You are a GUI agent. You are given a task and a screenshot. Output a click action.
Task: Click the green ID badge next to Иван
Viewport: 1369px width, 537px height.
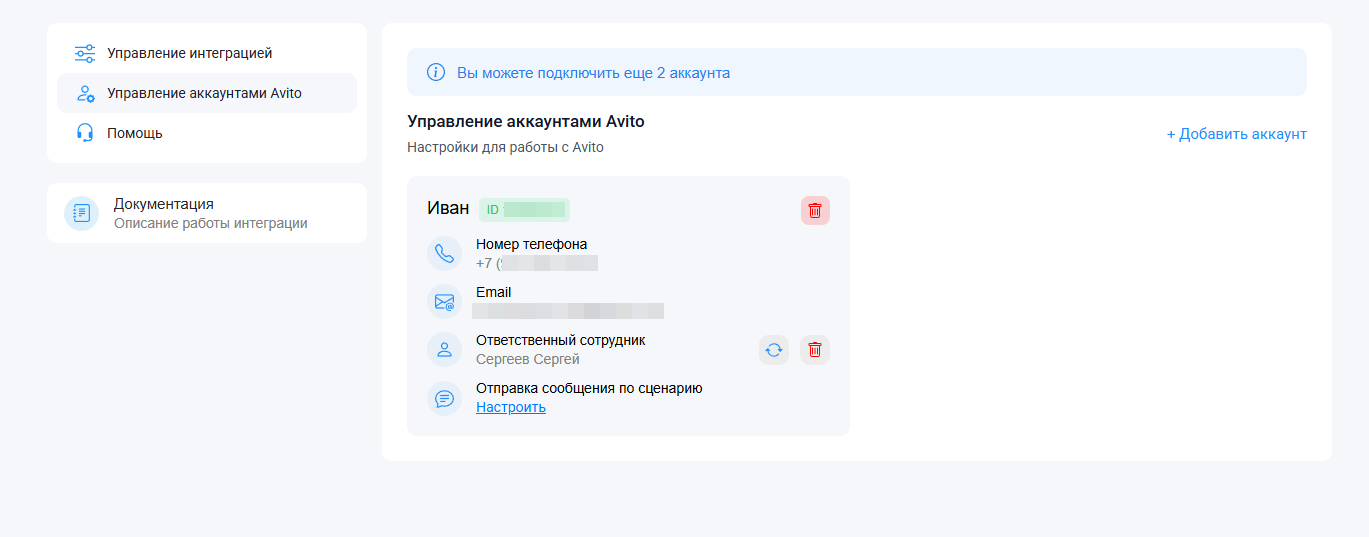(x=524, y=209)
